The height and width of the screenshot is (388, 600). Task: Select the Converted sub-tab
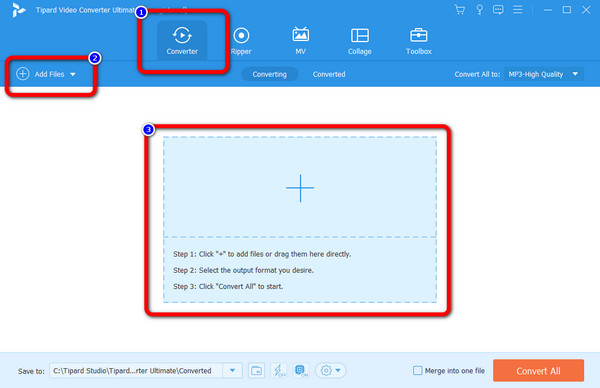click(329, 74)
